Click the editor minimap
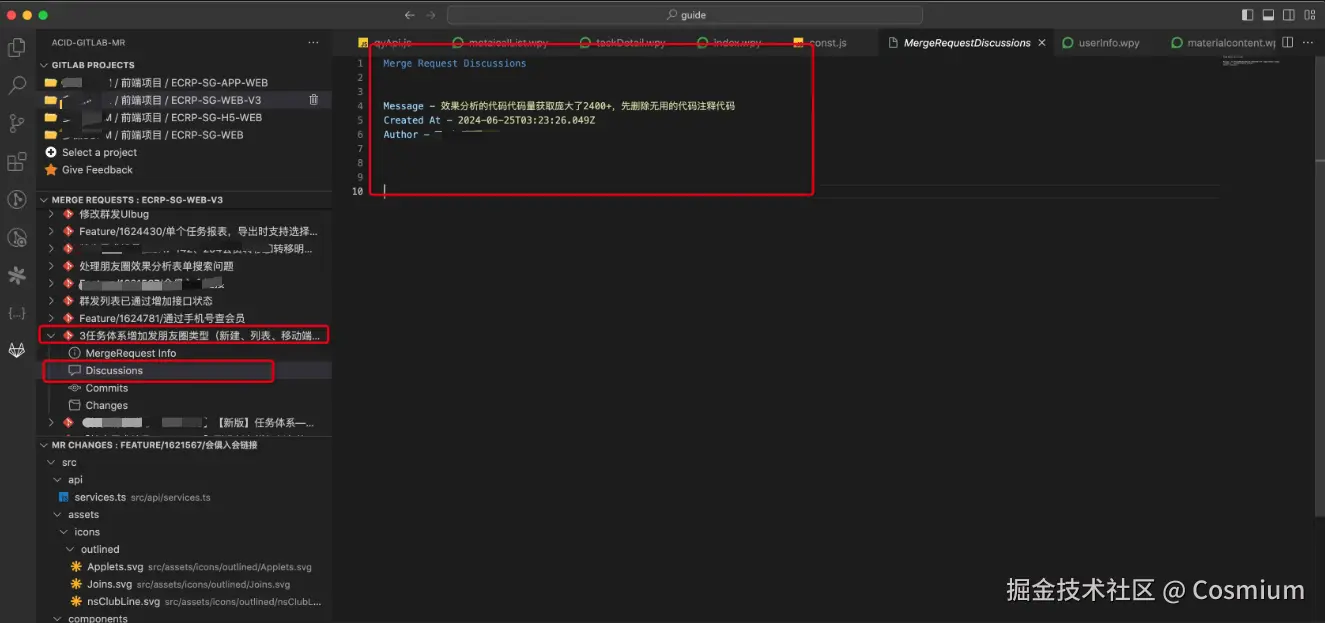1325x623 pixels. [x=1250, y=62]
